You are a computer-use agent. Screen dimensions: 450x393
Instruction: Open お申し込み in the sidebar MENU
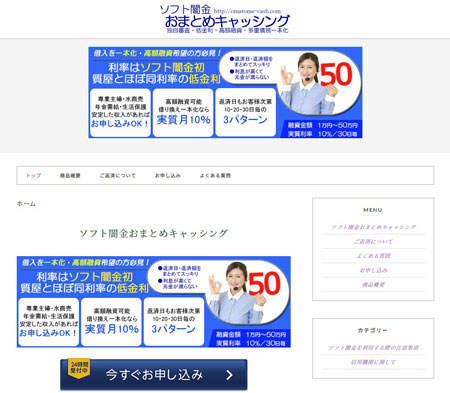point(373,270)
